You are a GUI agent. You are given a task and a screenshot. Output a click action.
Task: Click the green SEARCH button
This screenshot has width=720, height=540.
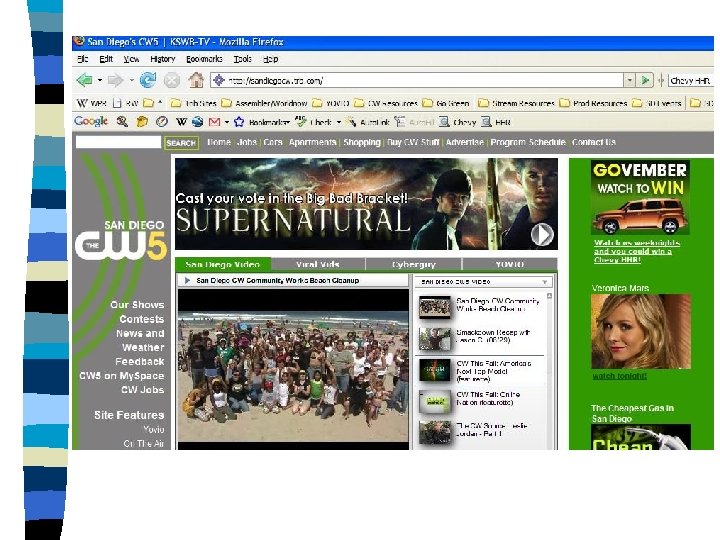tap(181, 143)
